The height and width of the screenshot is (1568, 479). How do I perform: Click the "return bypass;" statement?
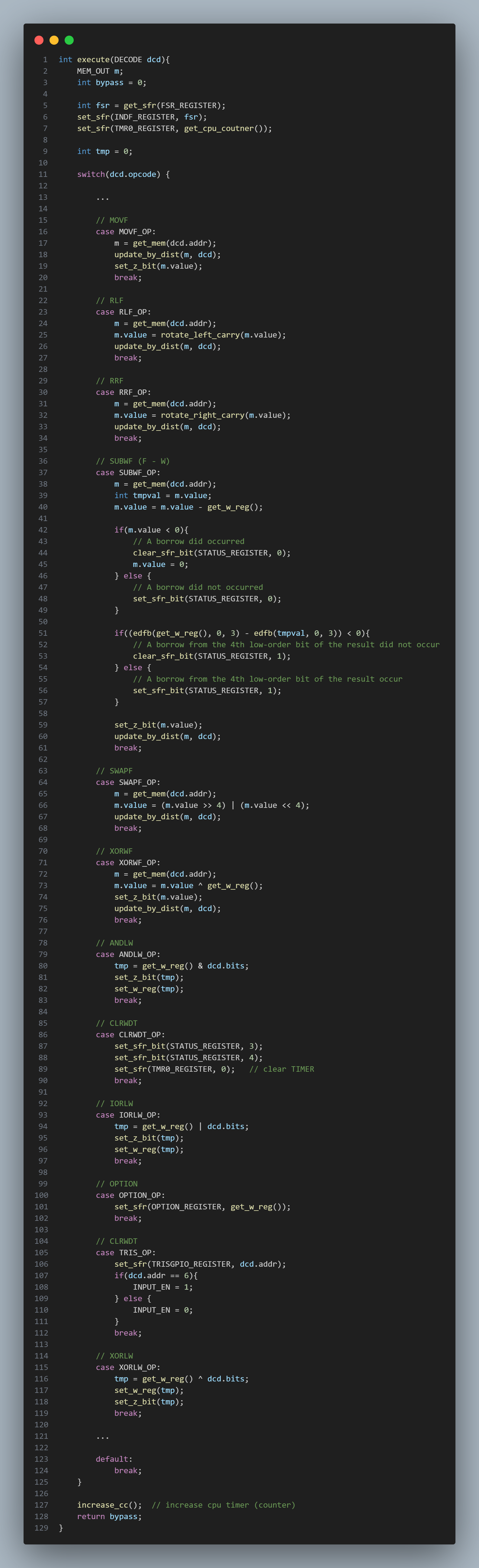[110, 1516]
